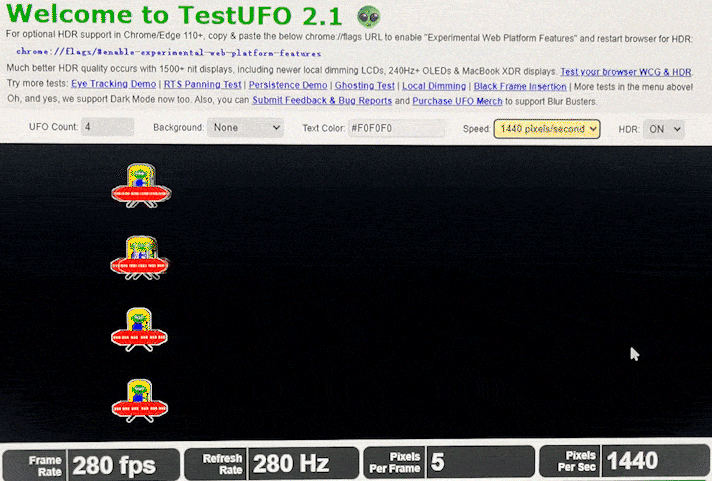Open Test your browser WCG & HDR link
The height and width of the screenshot is (481, 712).
click(626, 72)
